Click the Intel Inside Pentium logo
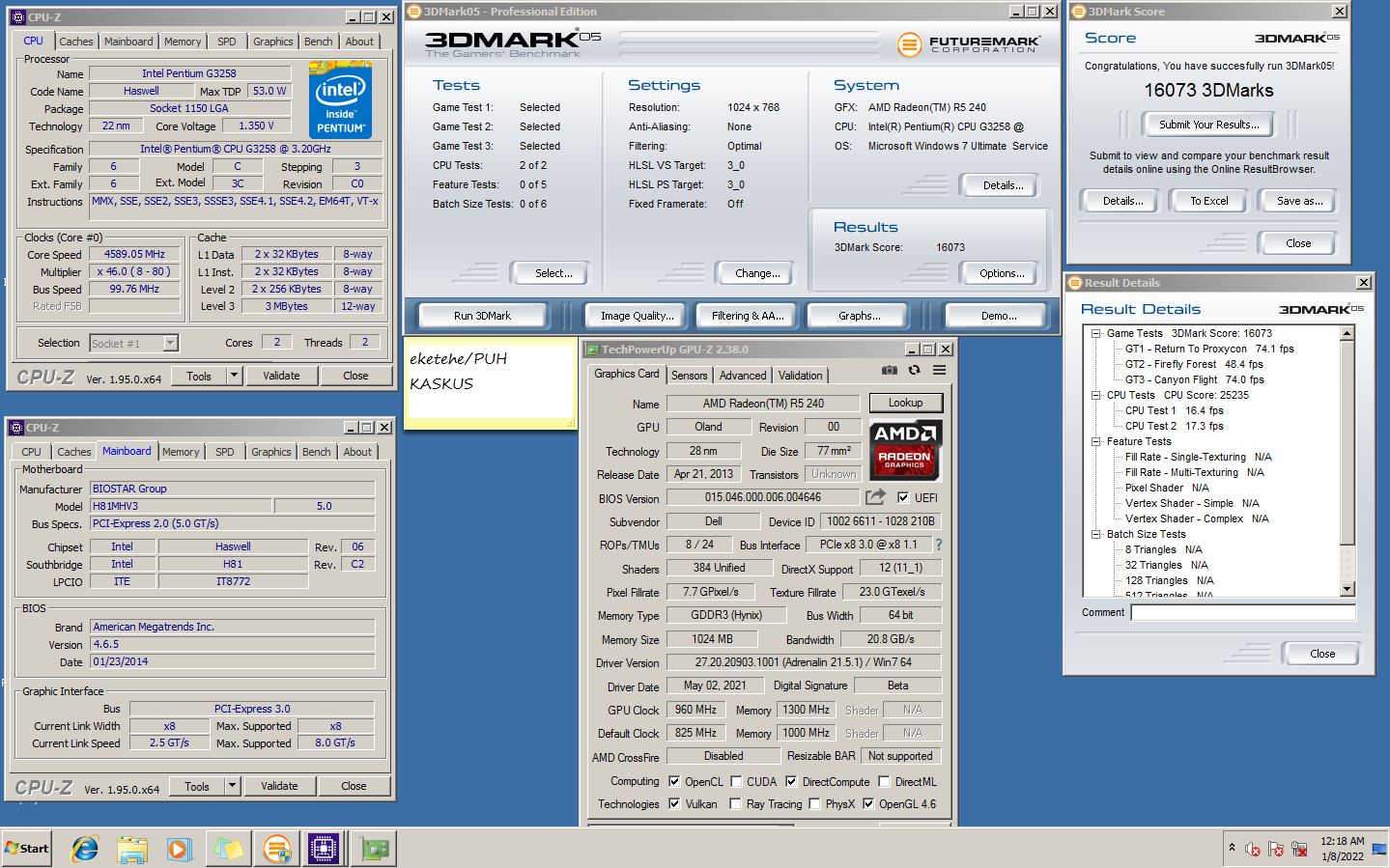Screen dimensions: 1390x868 (x=340, y=99)
